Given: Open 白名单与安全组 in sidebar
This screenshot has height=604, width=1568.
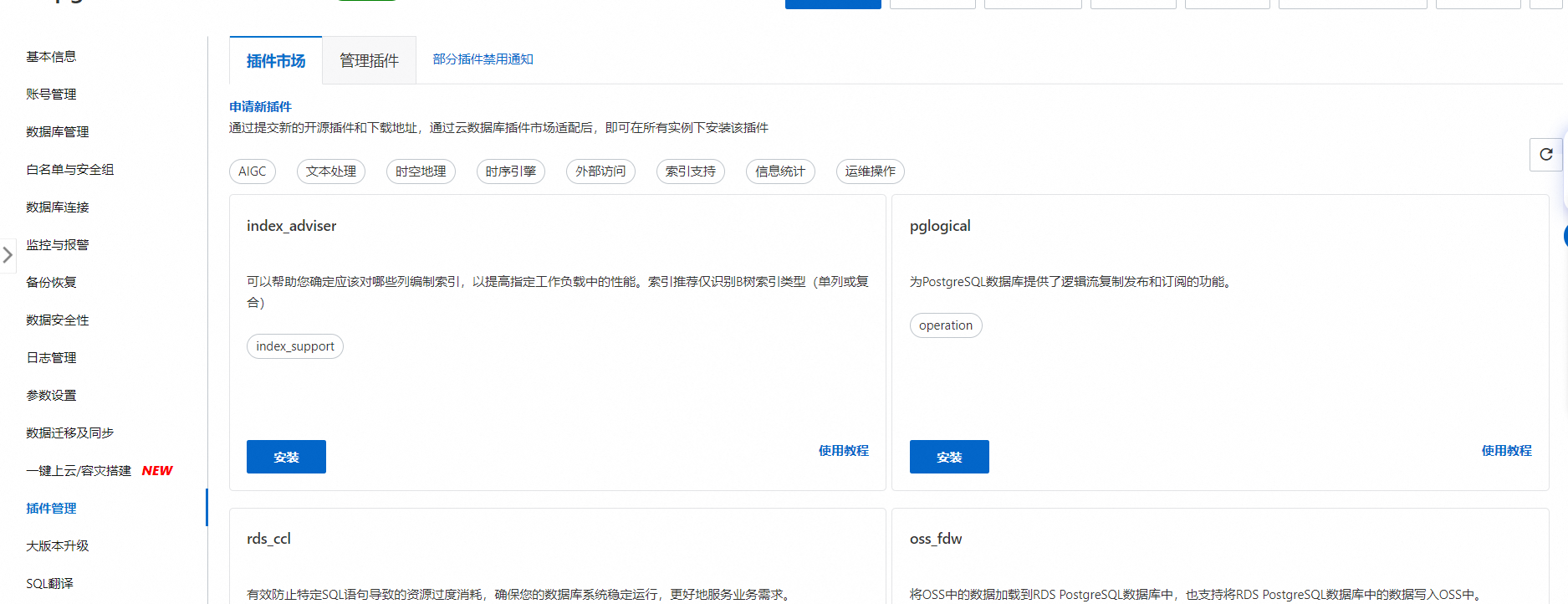Looking at the screenshot, I should click(69, 169).
